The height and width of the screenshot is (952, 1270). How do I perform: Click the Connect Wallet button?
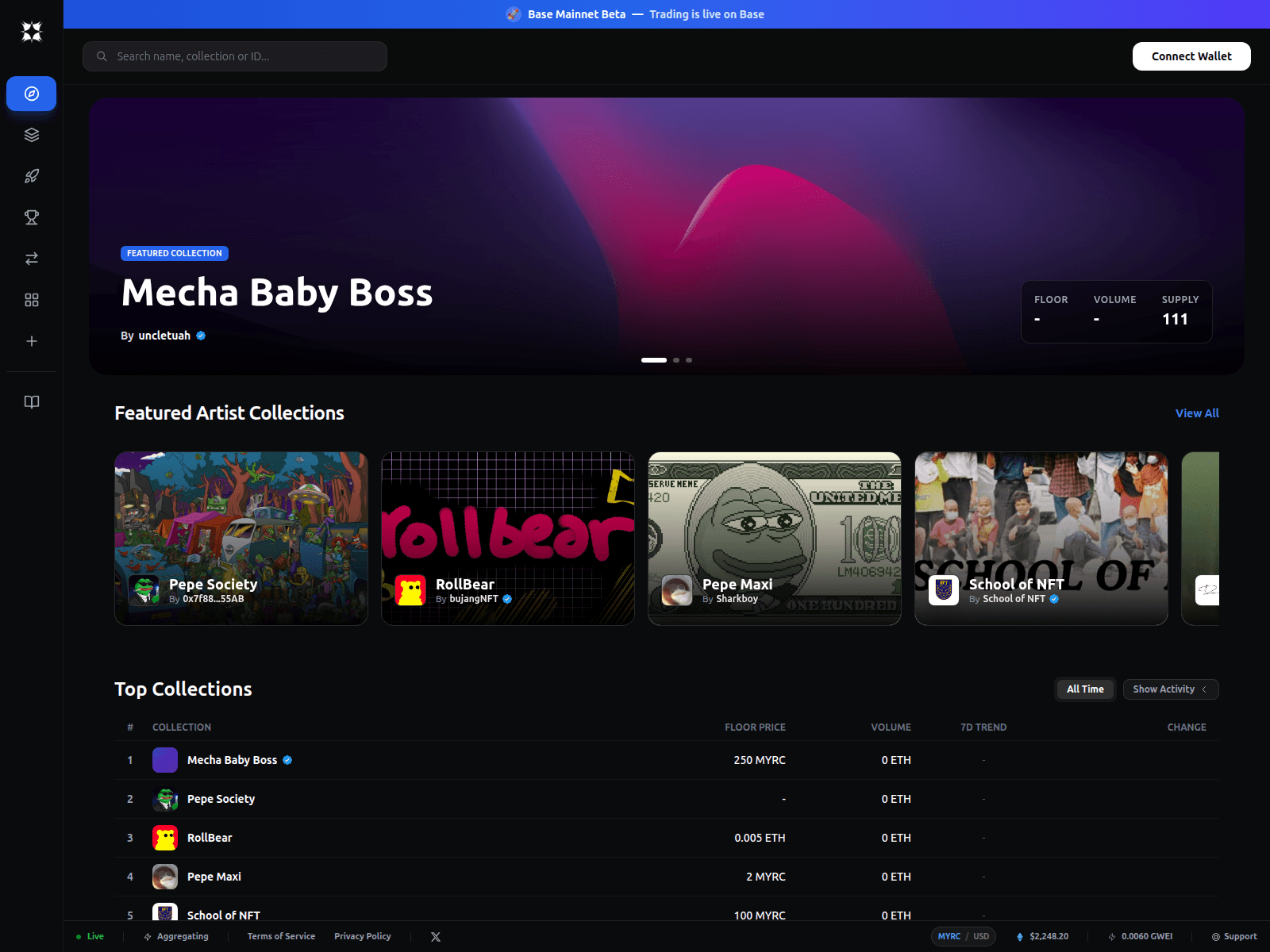(x=1191, y=56)
